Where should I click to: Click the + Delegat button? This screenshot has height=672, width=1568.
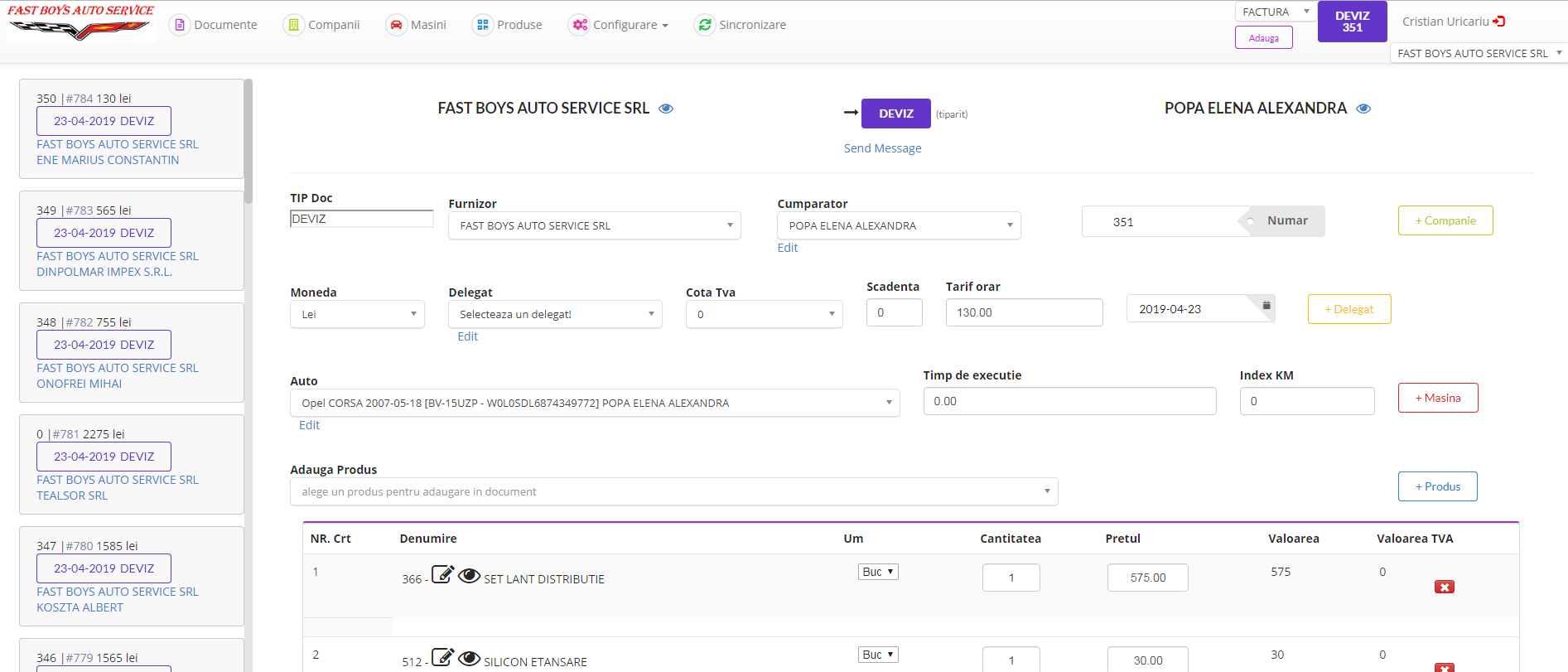tap(1349, 309)
